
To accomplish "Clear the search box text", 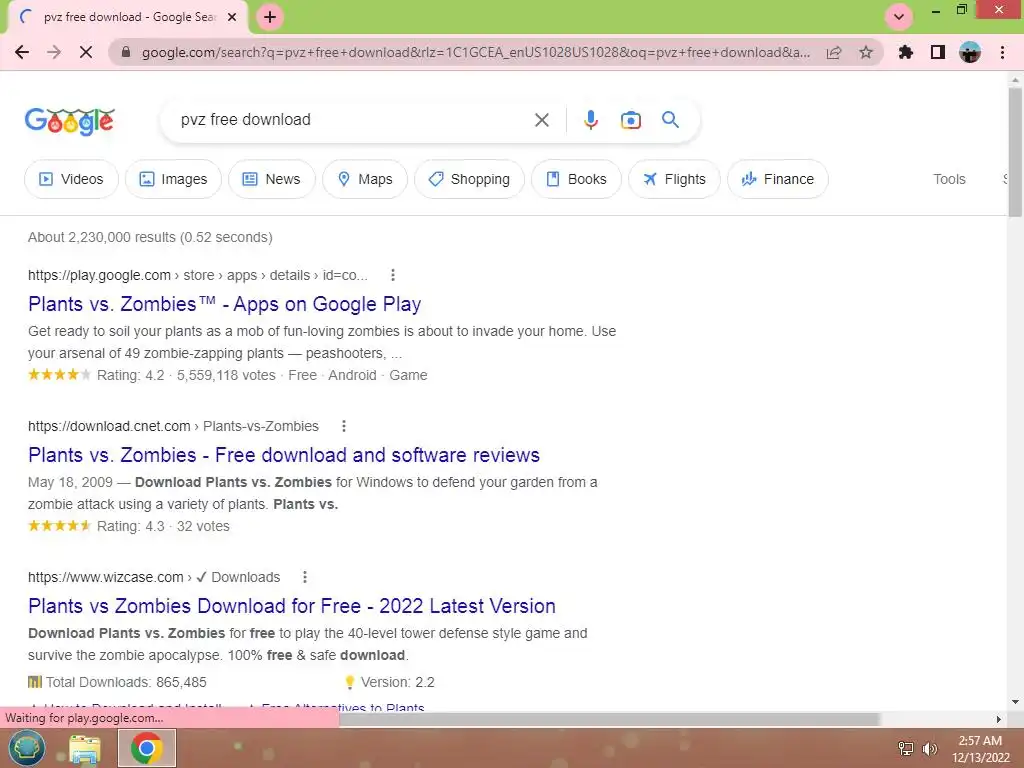I will click(x=541, y=120).
